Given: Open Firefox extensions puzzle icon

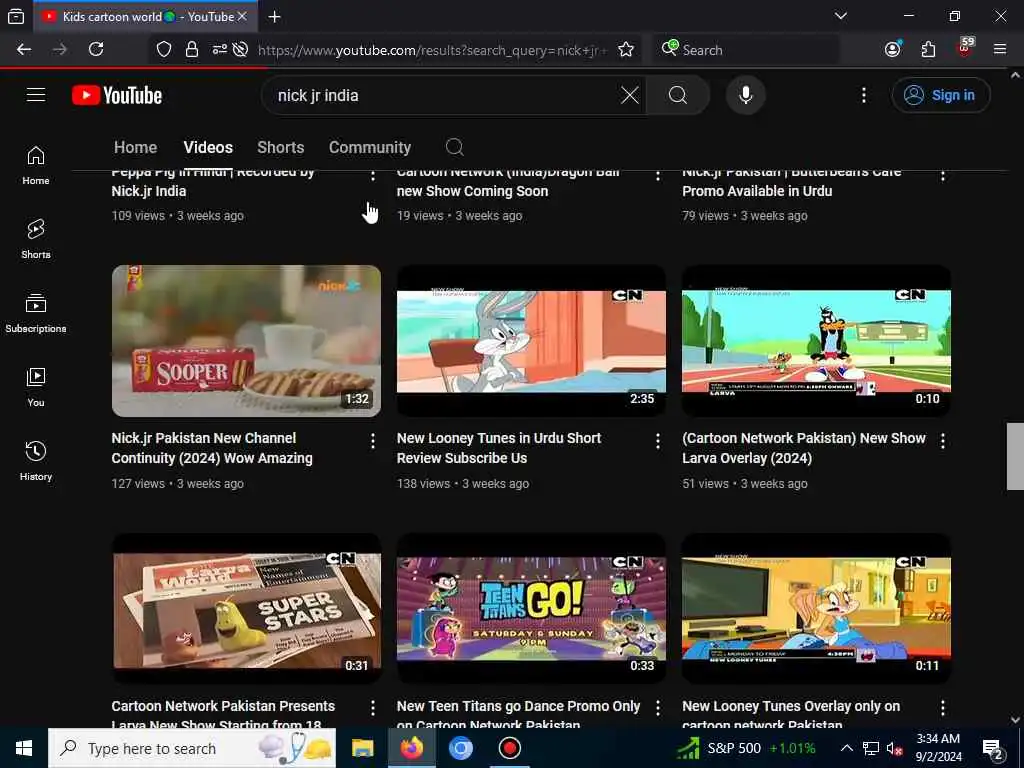Looking at the screenshot, I should (928, 50).
